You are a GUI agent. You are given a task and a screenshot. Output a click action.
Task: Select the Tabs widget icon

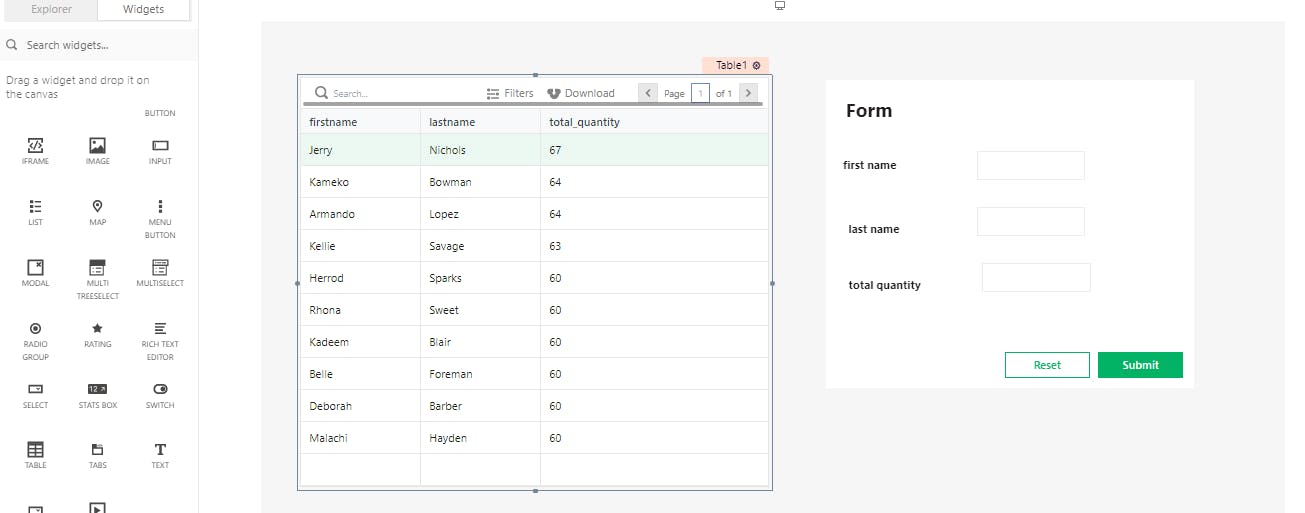[97, 450]
